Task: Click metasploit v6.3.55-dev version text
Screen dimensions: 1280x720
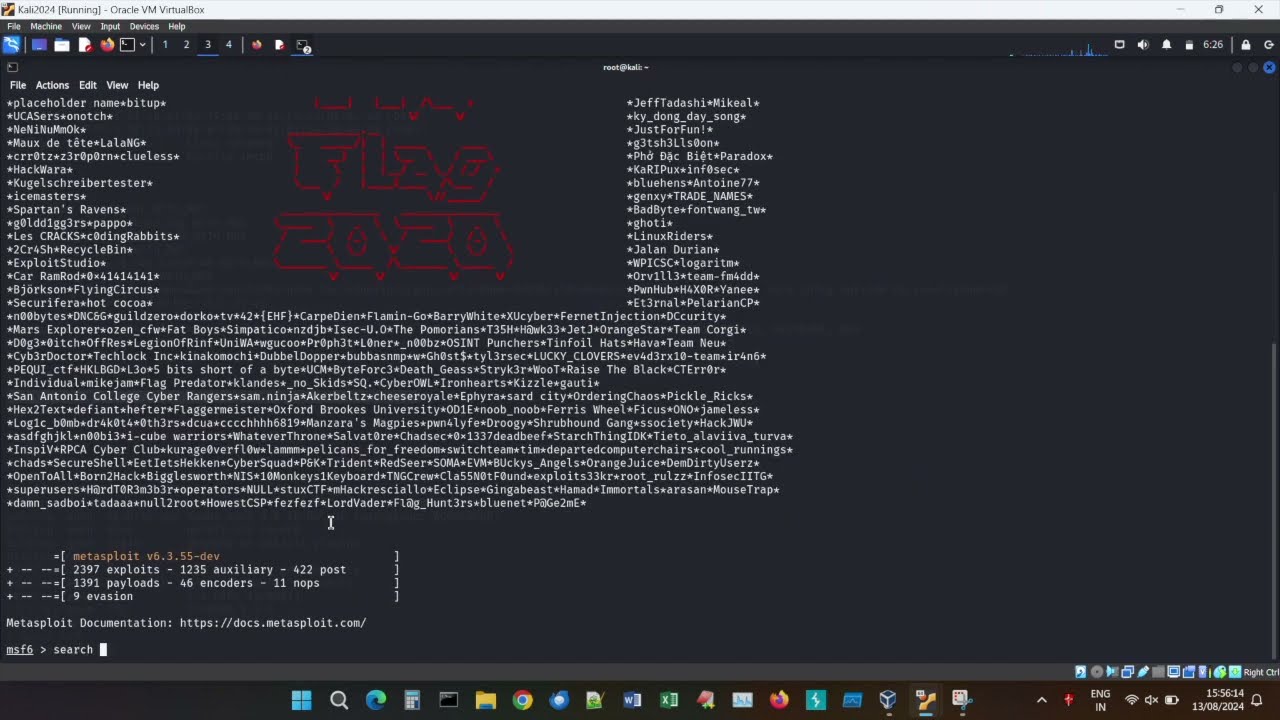Action: click(x=146, y=556)
